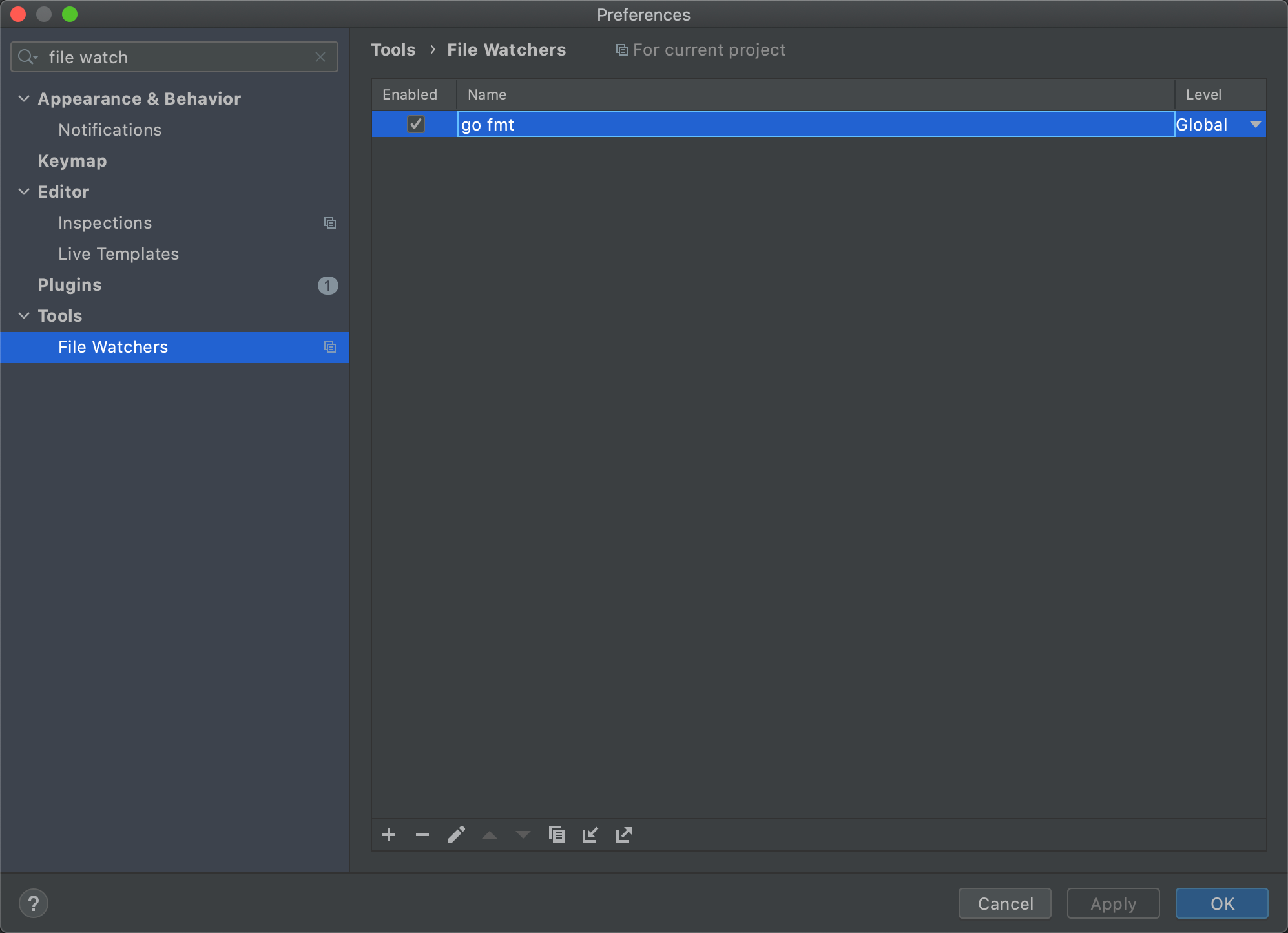The width and height of the screenshot is (1288, 933).
Task: Clear the search field with X icon
Action: (x=320, y=58)
